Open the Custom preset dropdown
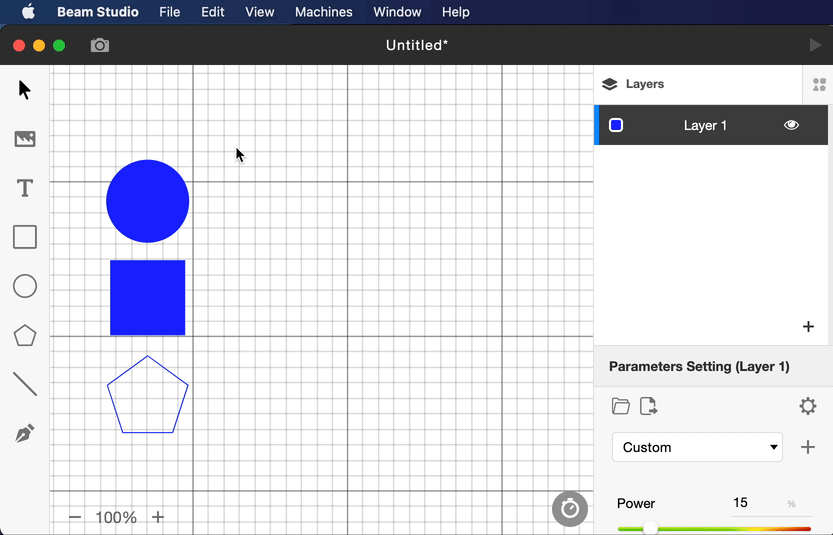 (x=697, y=447)
